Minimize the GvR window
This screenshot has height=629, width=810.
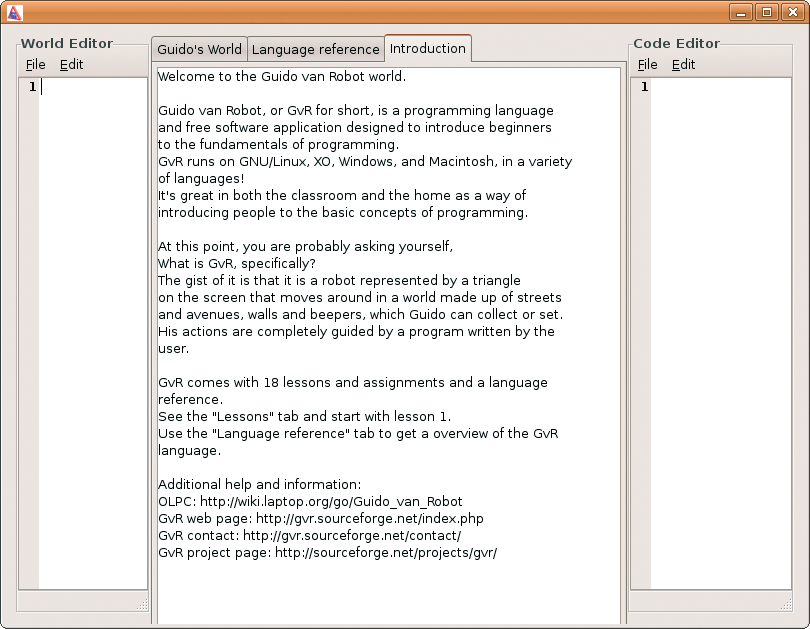pyautogui.click(x=741, y=12)
